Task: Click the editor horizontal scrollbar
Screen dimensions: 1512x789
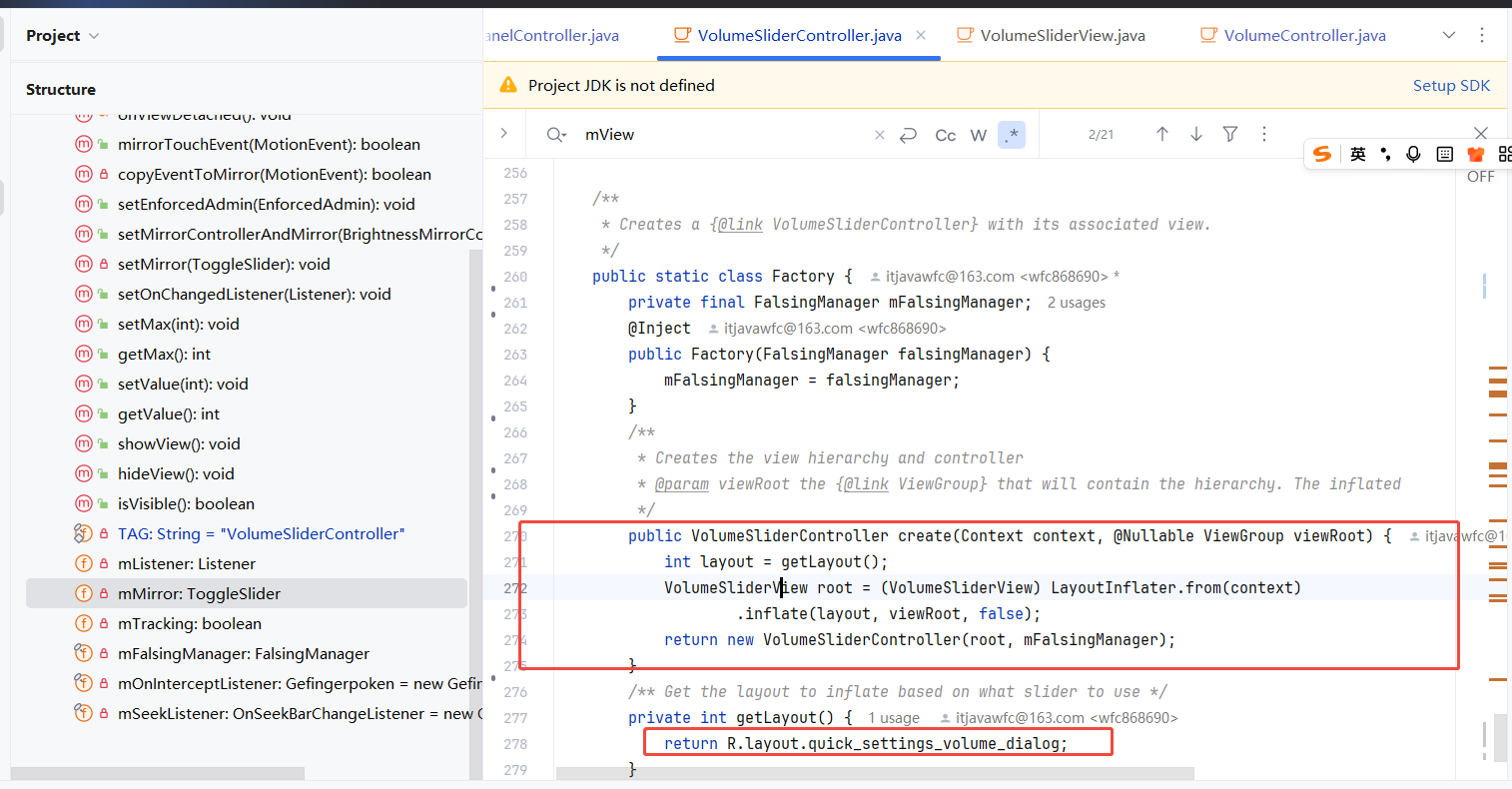Action: (875, 774)
